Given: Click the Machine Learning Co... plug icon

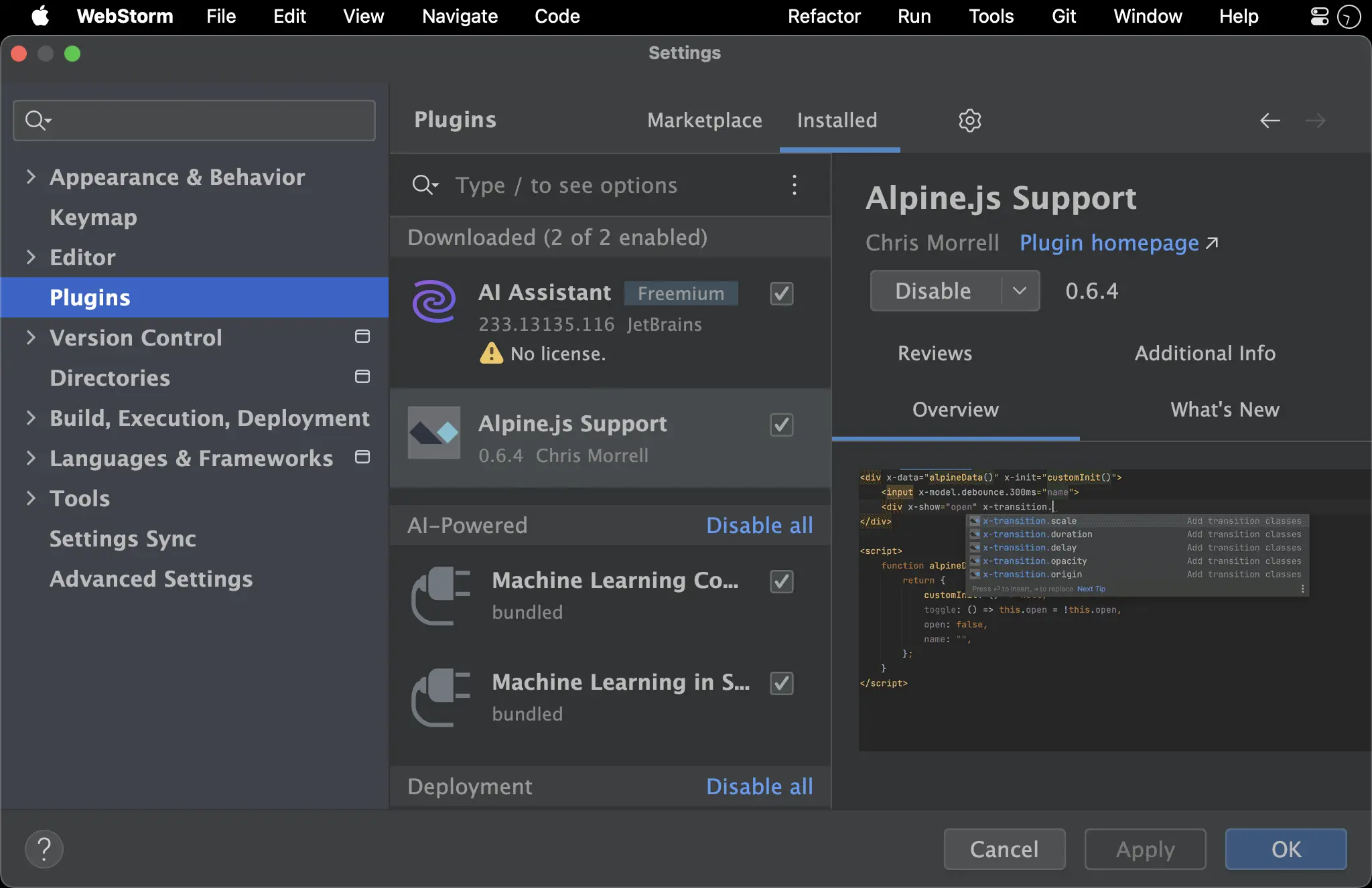Looking at the screenshot, I should pyautogui.click(x=441, y=595).
